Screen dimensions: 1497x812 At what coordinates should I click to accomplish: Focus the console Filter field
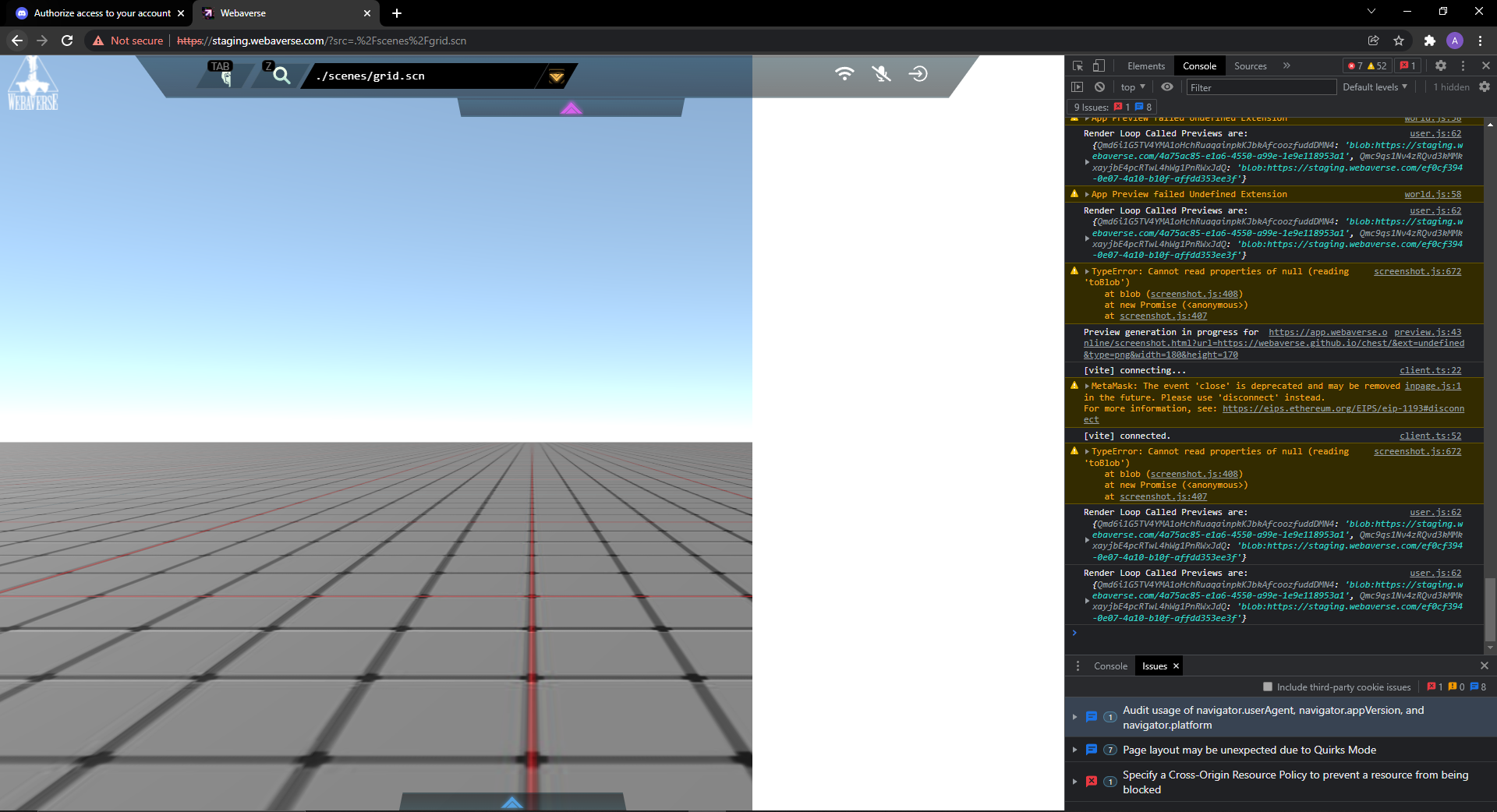pos(1262,87)
